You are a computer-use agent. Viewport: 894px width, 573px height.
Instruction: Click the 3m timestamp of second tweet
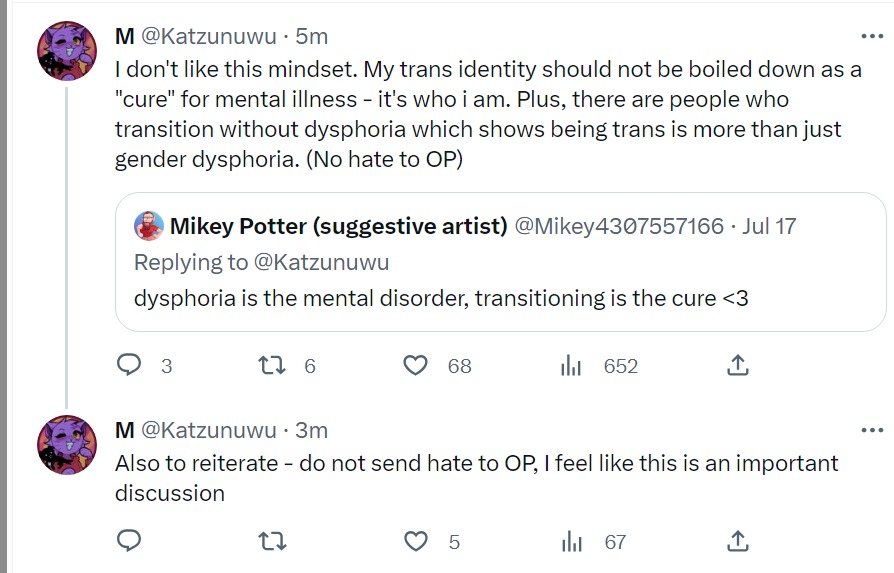point(311,430)
